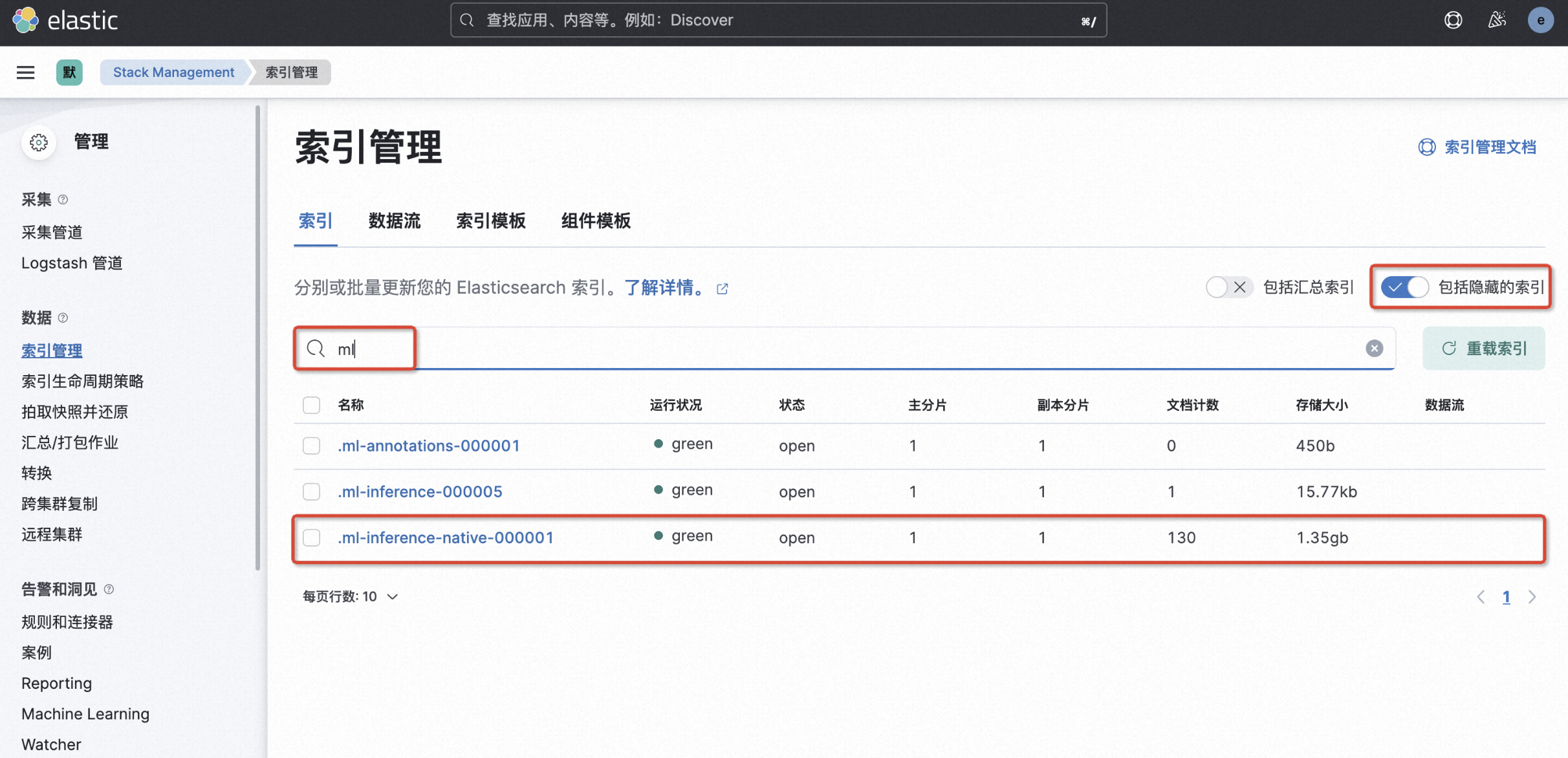Open 索引生命周期策略 in sidebar
Viewport: 1568px width, 758px height.
(82, 382)
